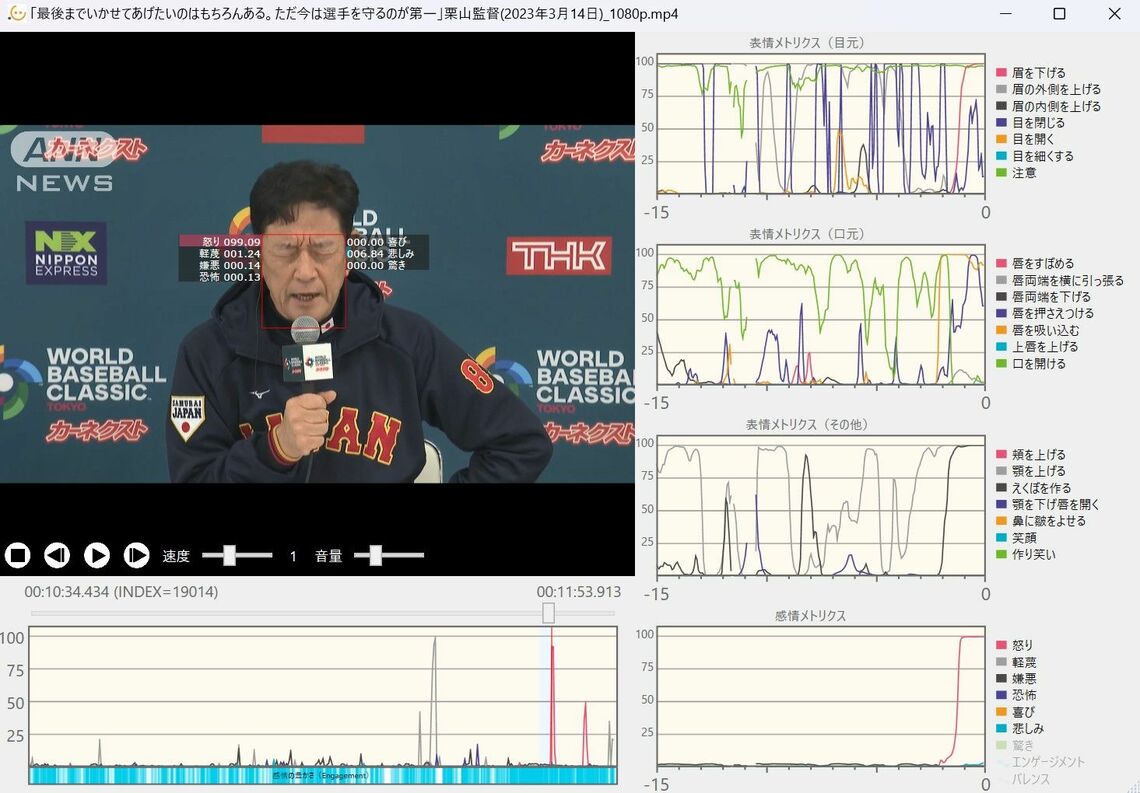The height and width of the screenshot is (793, 1140).
Task: Toggle 目を細くする legend entry
Action: click(1035, 156)
